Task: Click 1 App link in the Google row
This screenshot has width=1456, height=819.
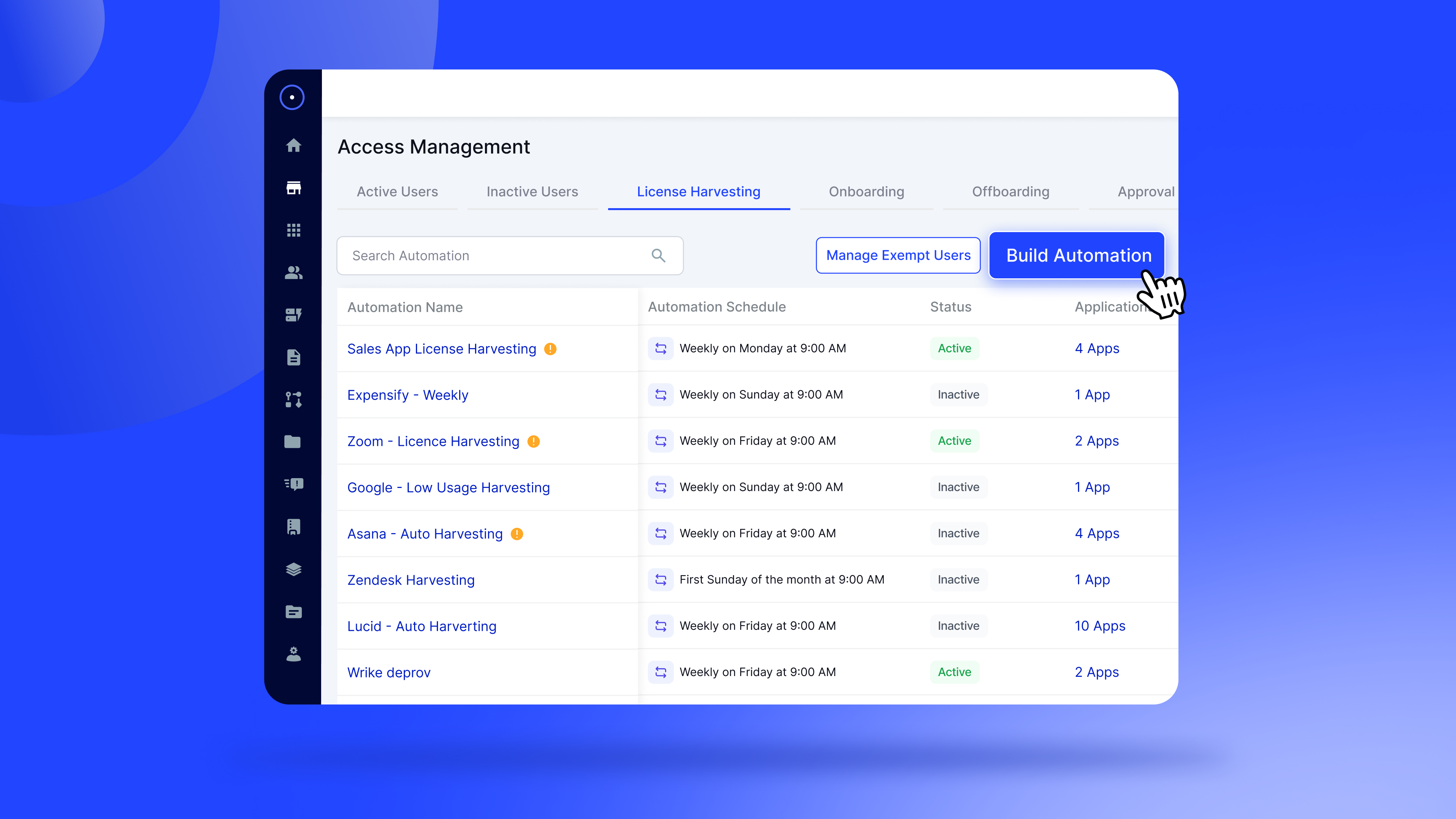Action: pyautogui.click(x=1092, y=487)
